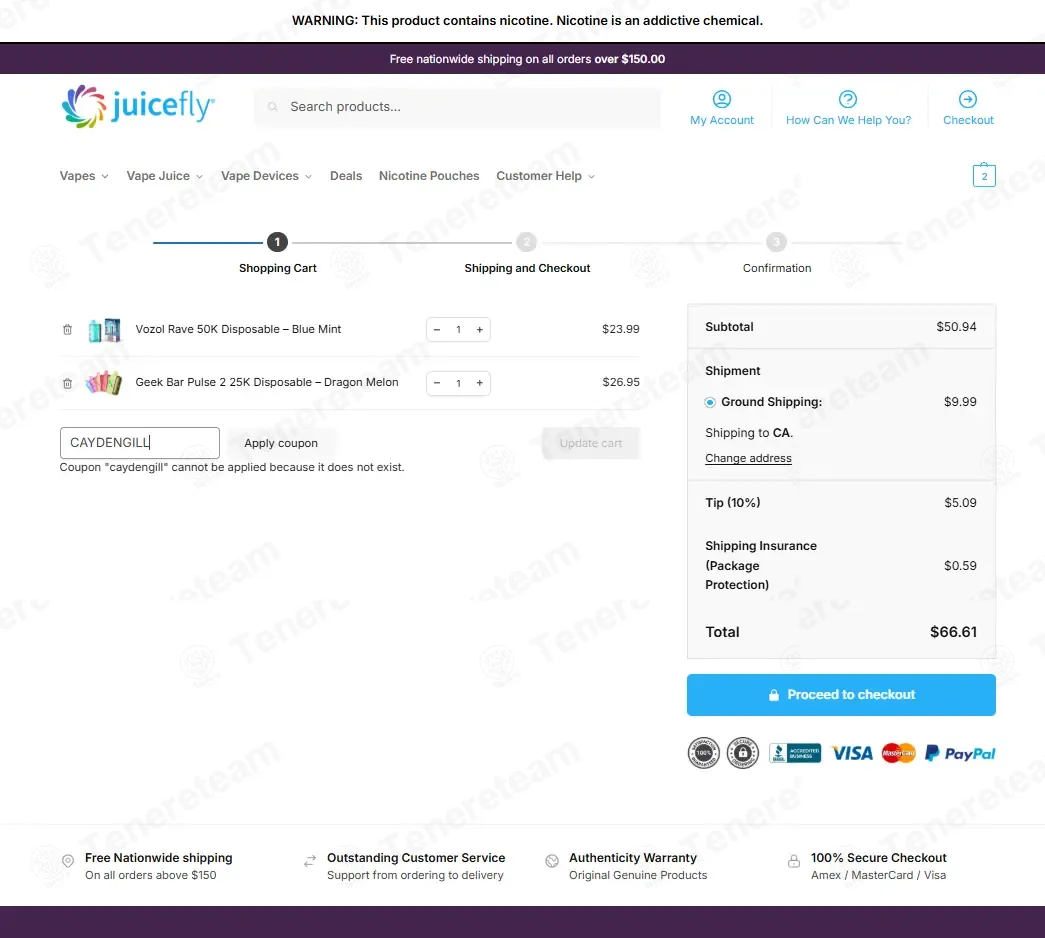
Task: Open the Nicotine Pouches menu item
Action: click(429, 176)
